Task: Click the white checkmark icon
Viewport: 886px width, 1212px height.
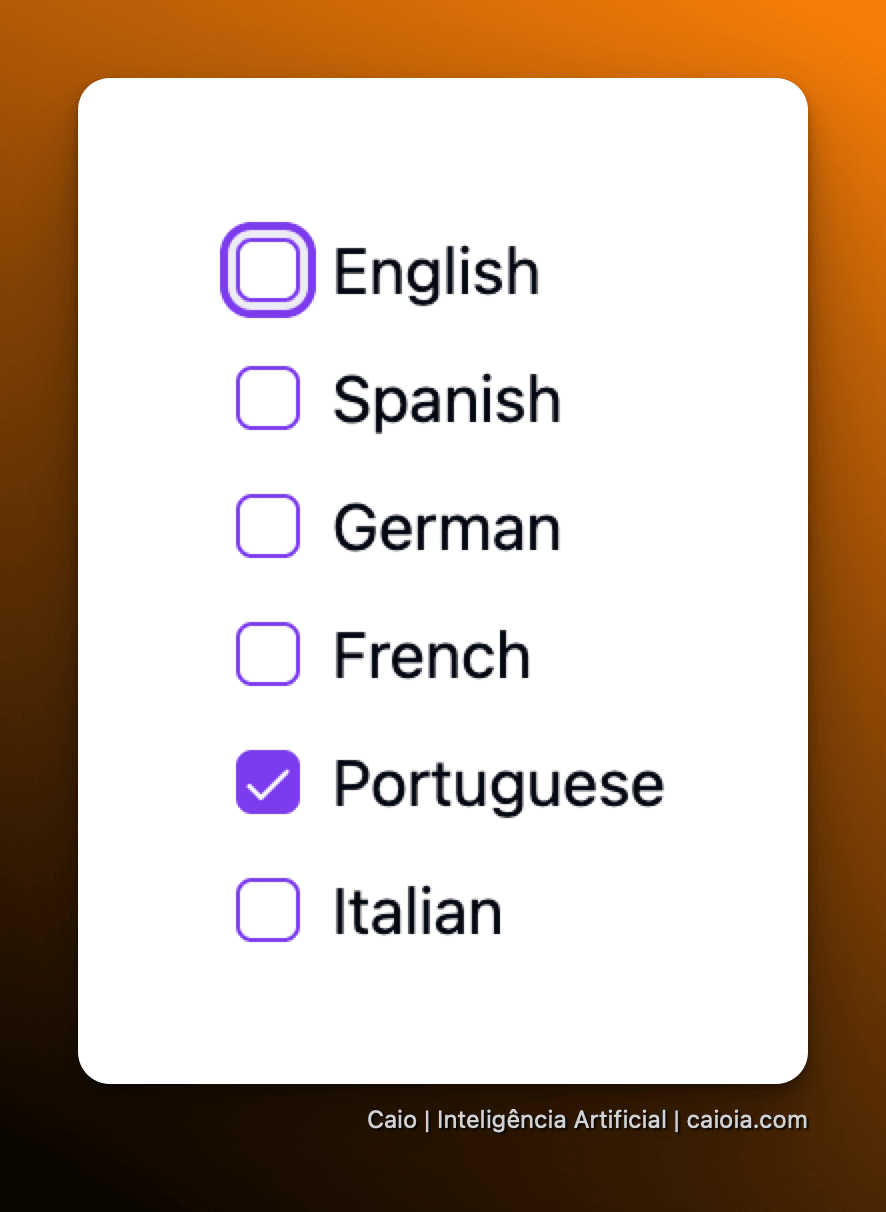Action: point(268,783)
